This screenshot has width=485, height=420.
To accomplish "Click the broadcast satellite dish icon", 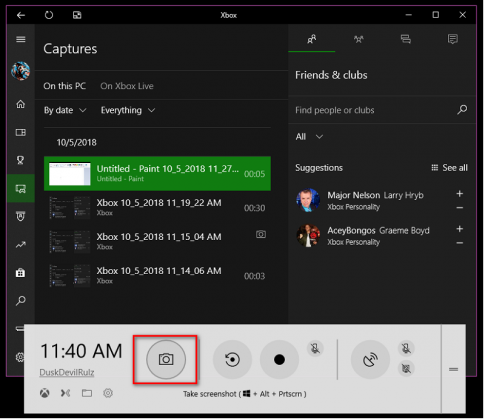I will pos(370,360).
